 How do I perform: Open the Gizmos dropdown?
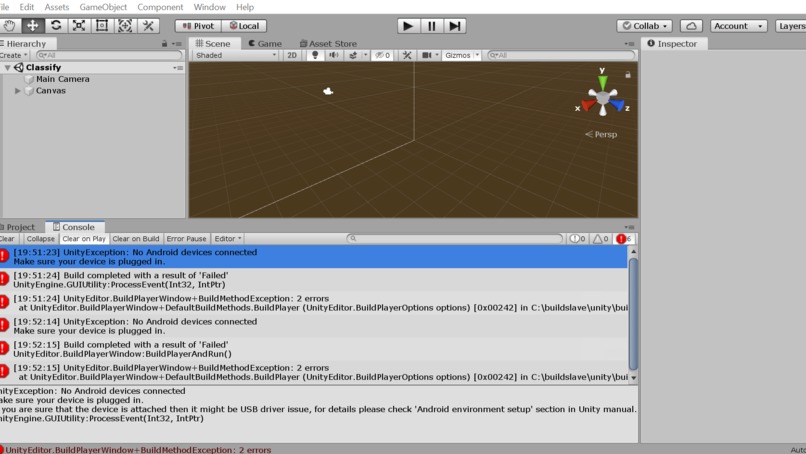click(x=462, y=55)
